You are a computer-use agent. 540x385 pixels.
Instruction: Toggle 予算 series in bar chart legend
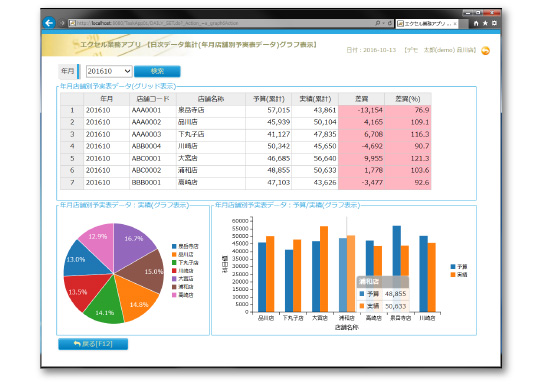[x=459, y=267]
